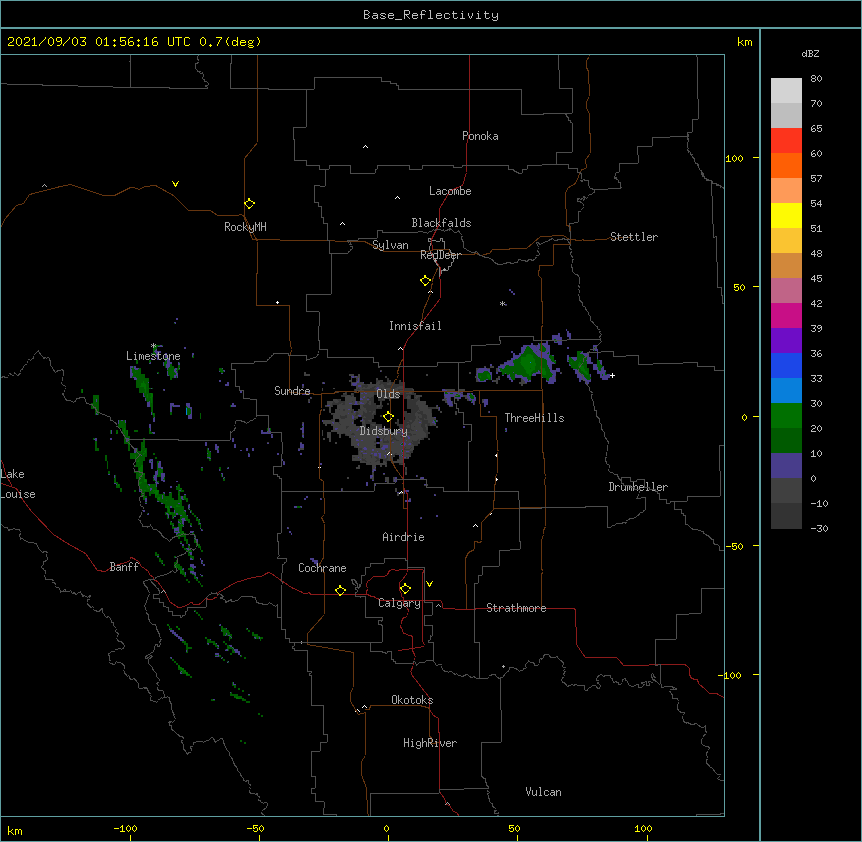Click the Banff label
862x842 pixels.
click(124, 567)
